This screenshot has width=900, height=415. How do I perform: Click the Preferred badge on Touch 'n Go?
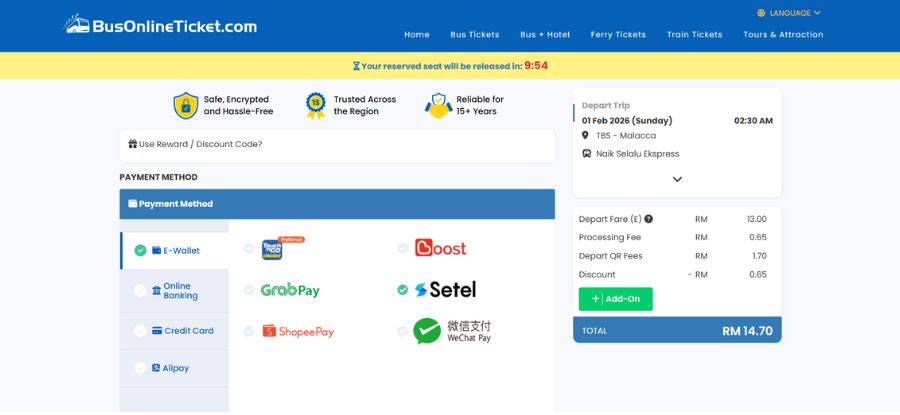pyautogui.click(x=291, y=239)
